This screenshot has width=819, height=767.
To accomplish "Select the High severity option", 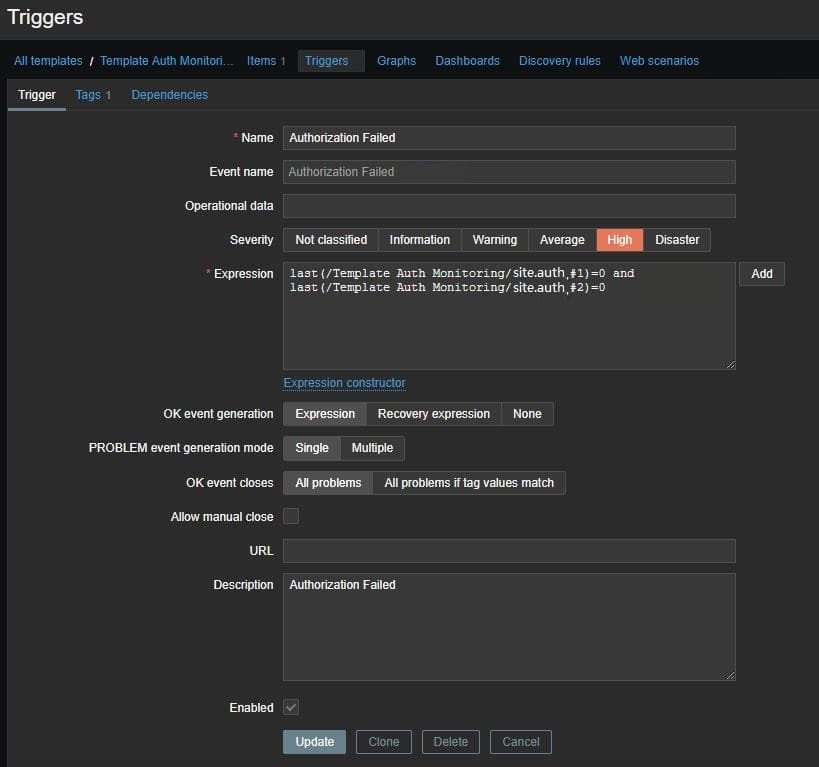I will pos(619,240).
